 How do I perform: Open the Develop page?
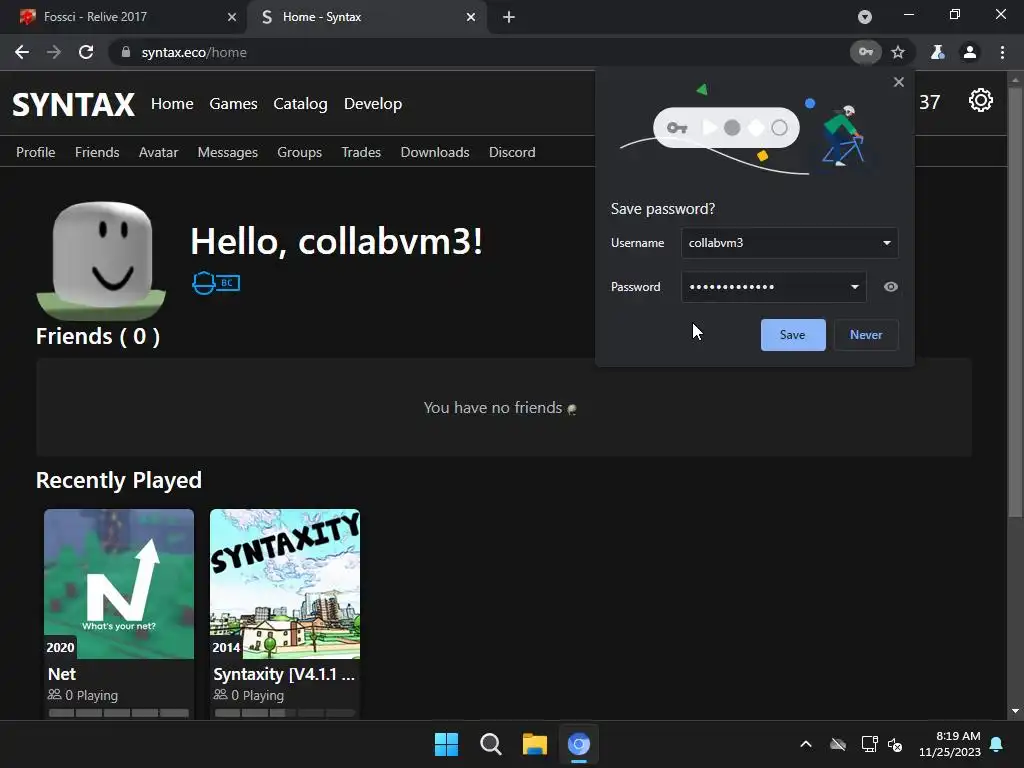(x=373, y=104)
